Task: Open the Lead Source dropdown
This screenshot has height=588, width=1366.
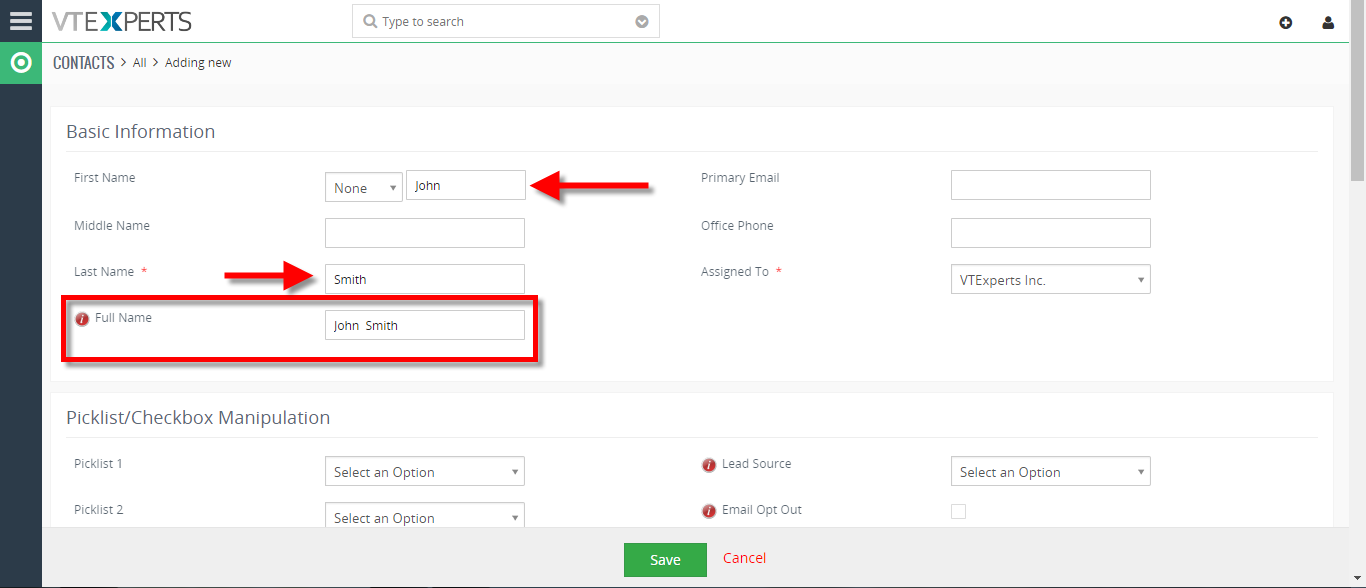Action: [x=1051, y=471]
